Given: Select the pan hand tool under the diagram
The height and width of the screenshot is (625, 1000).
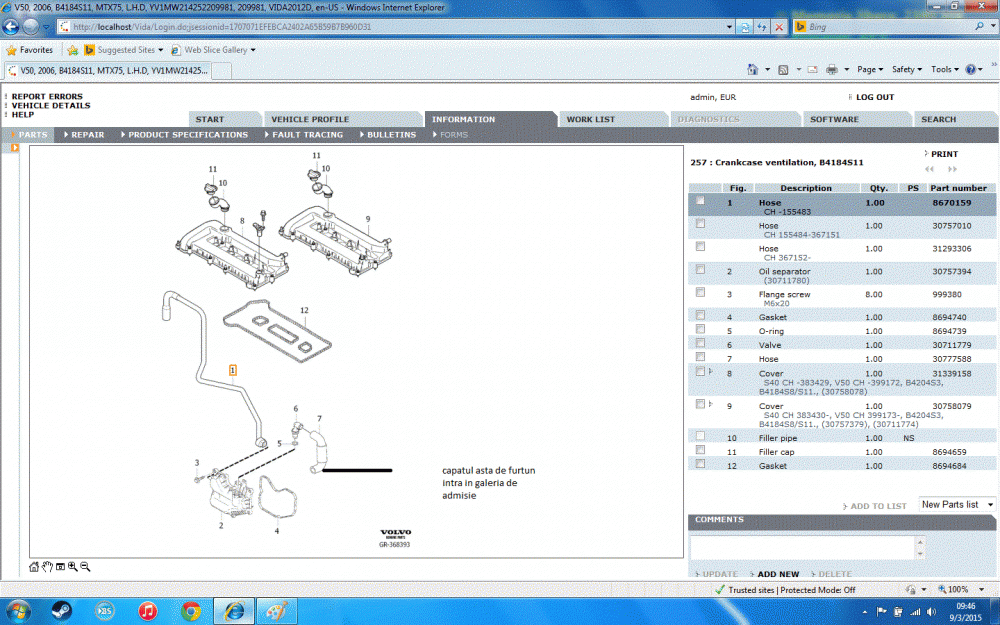Looking at the screenshot, I should pyautogui.click(x=47, y=567).
